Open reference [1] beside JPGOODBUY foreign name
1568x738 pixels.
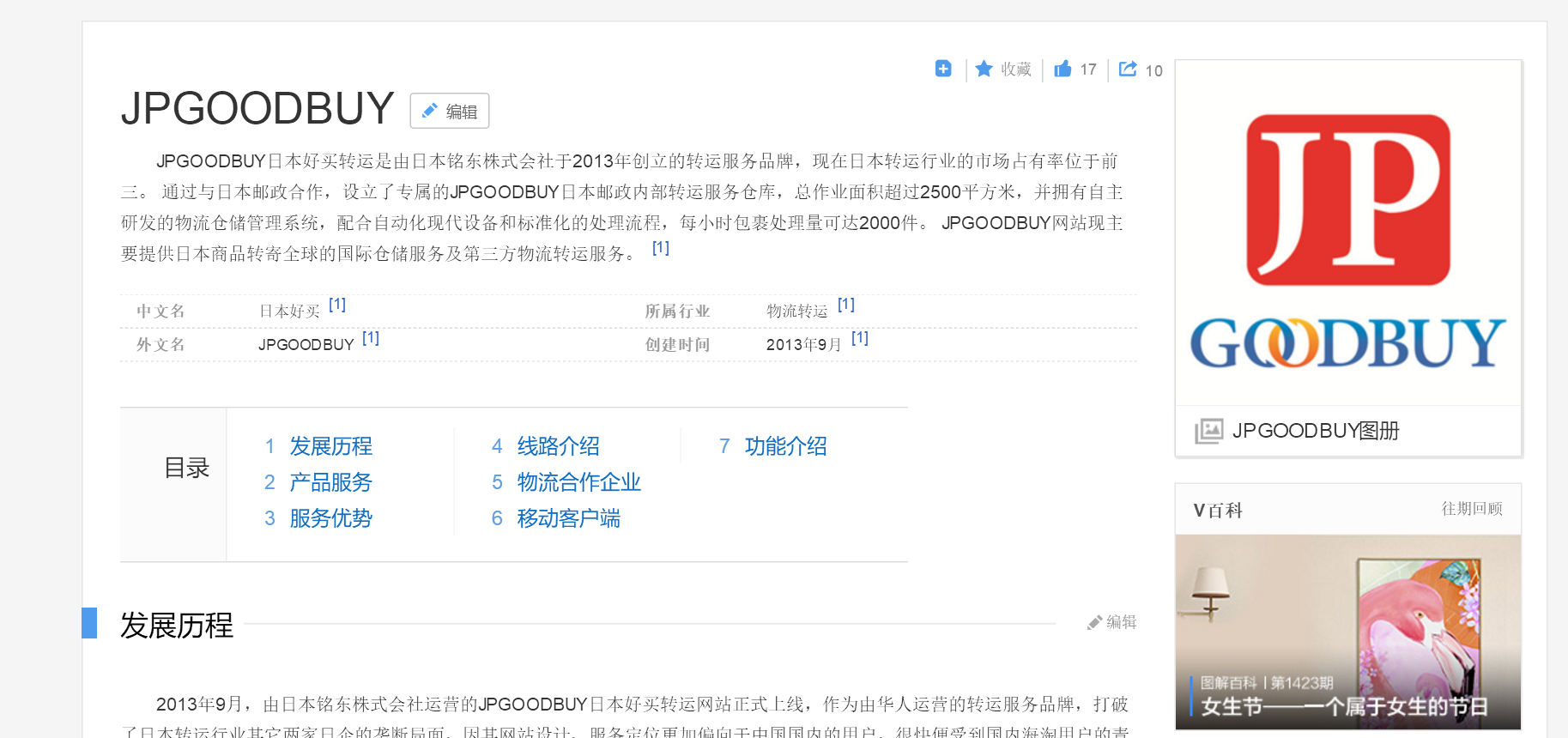[371, 338]
